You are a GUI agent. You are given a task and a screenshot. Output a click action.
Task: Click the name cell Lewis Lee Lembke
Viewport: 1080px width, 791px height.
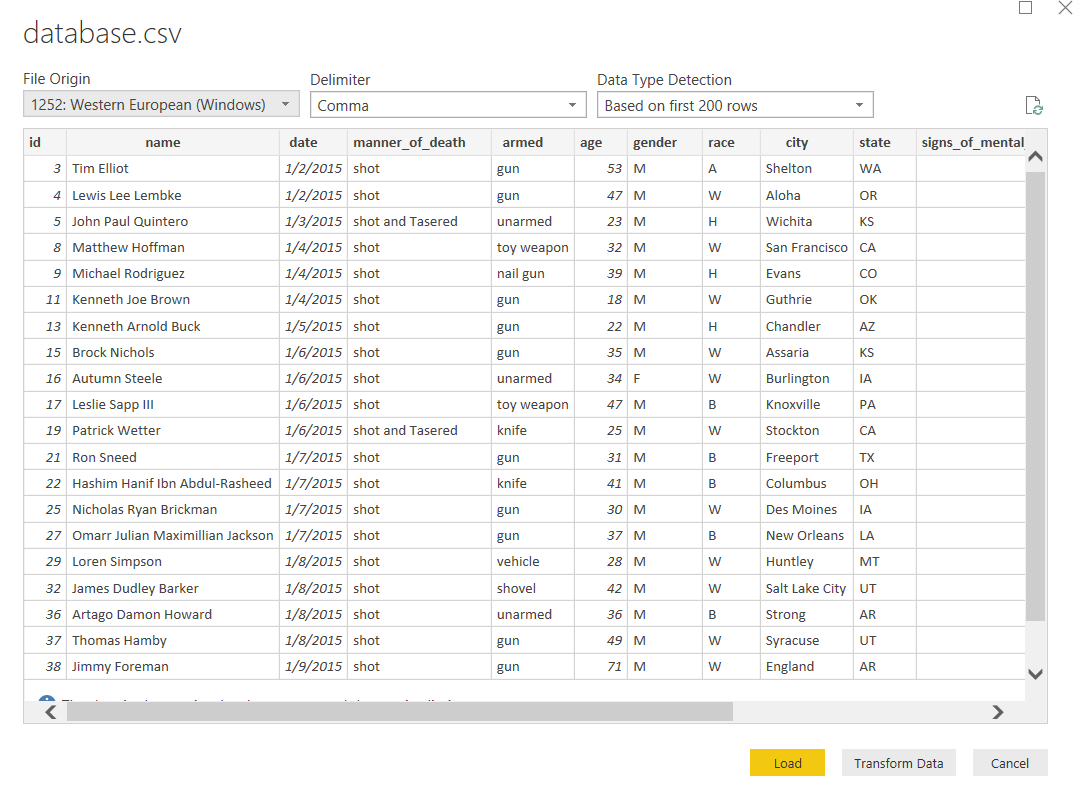pos(173,196)
